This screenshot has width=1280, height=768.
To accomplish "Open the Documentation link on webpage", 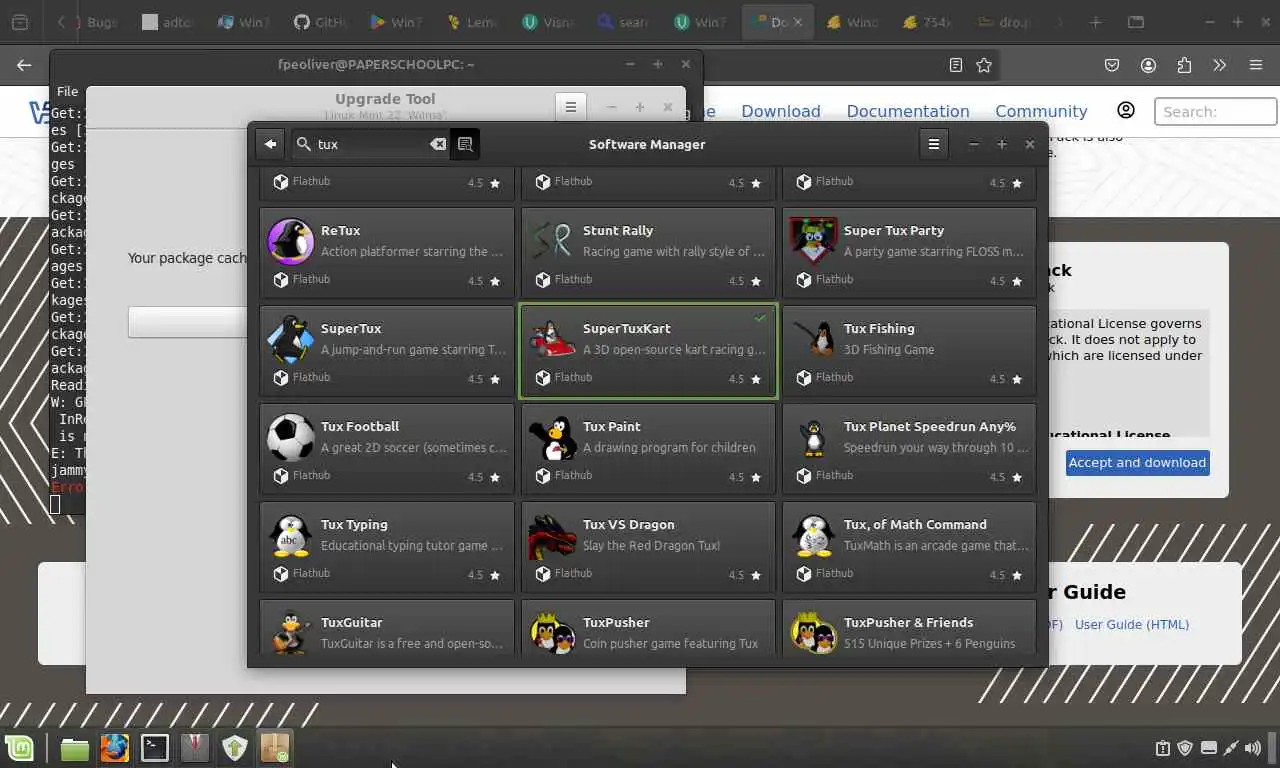I will click(908, 111).
